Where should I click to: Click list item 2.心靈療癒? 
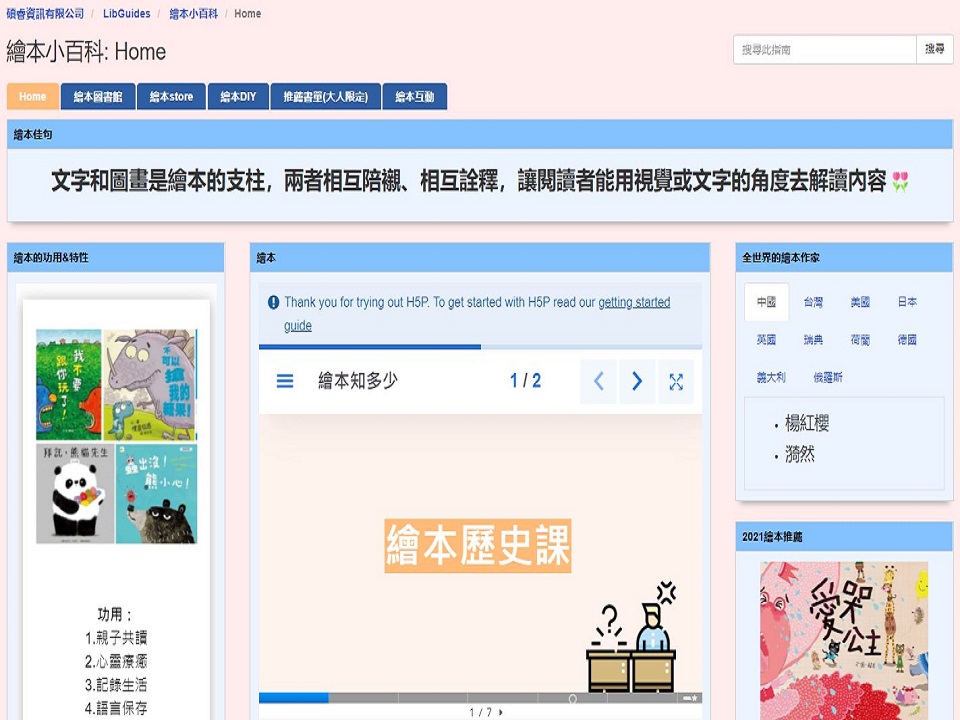[x=116, y=661]
